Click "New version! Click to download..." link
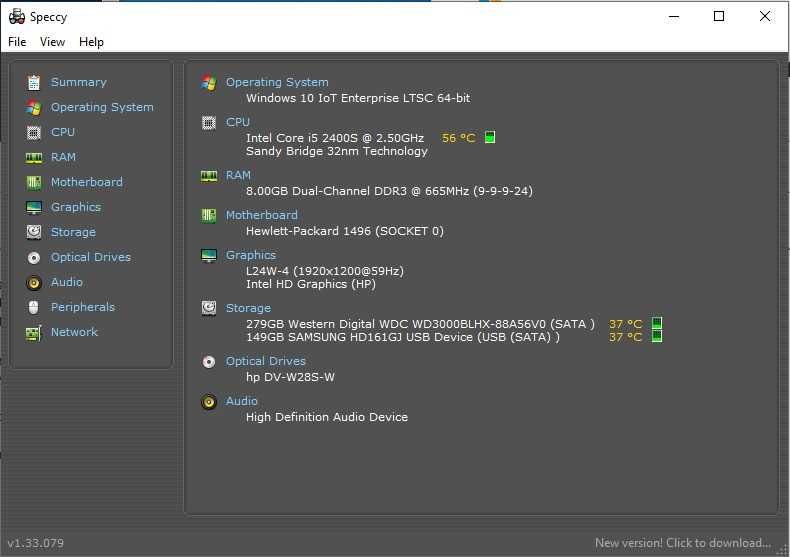This screenshot has width=790, height=557. coord(683,543)
